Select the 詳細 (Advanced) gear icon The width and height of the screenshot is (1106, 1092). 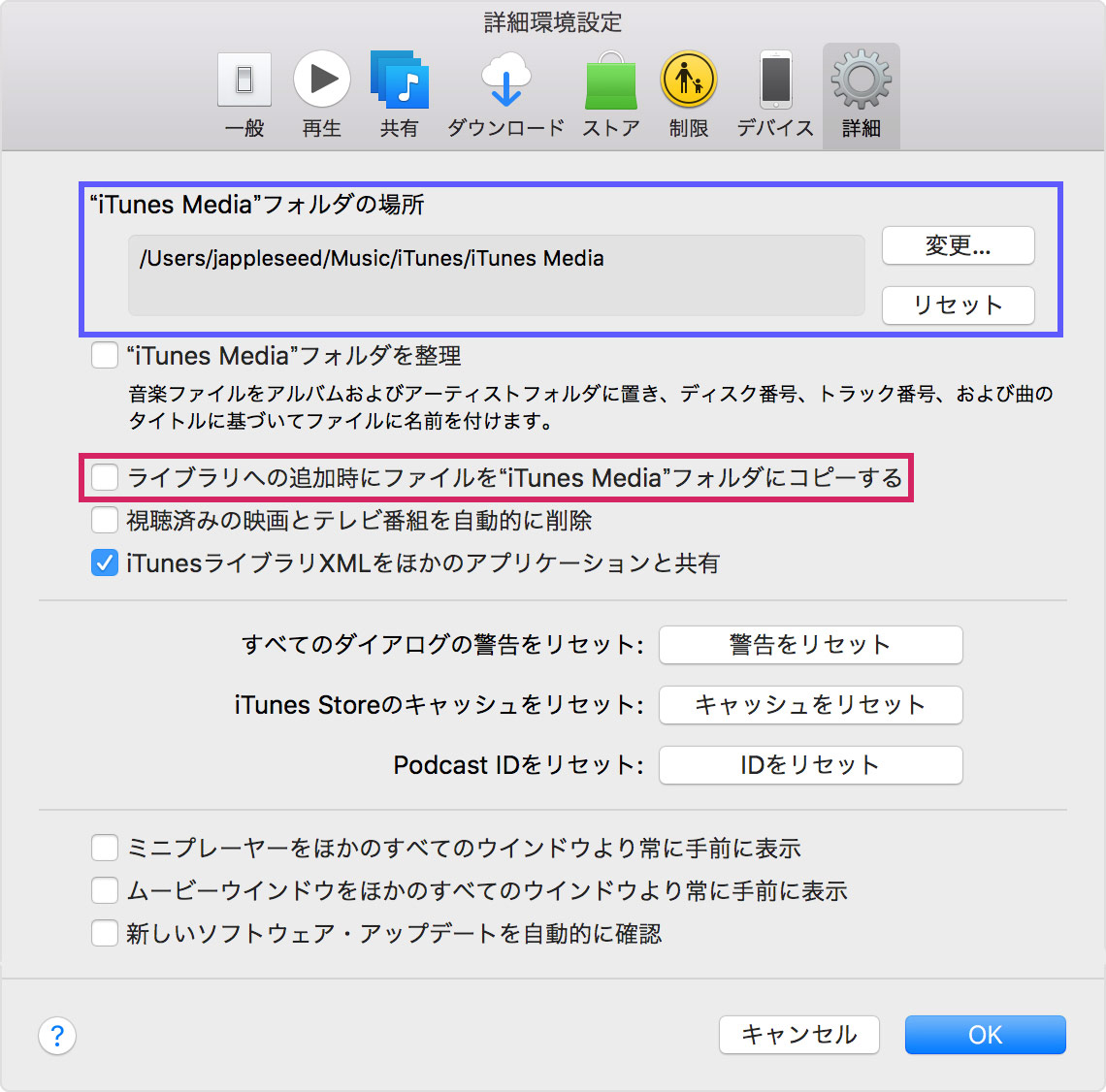(861, 80)
